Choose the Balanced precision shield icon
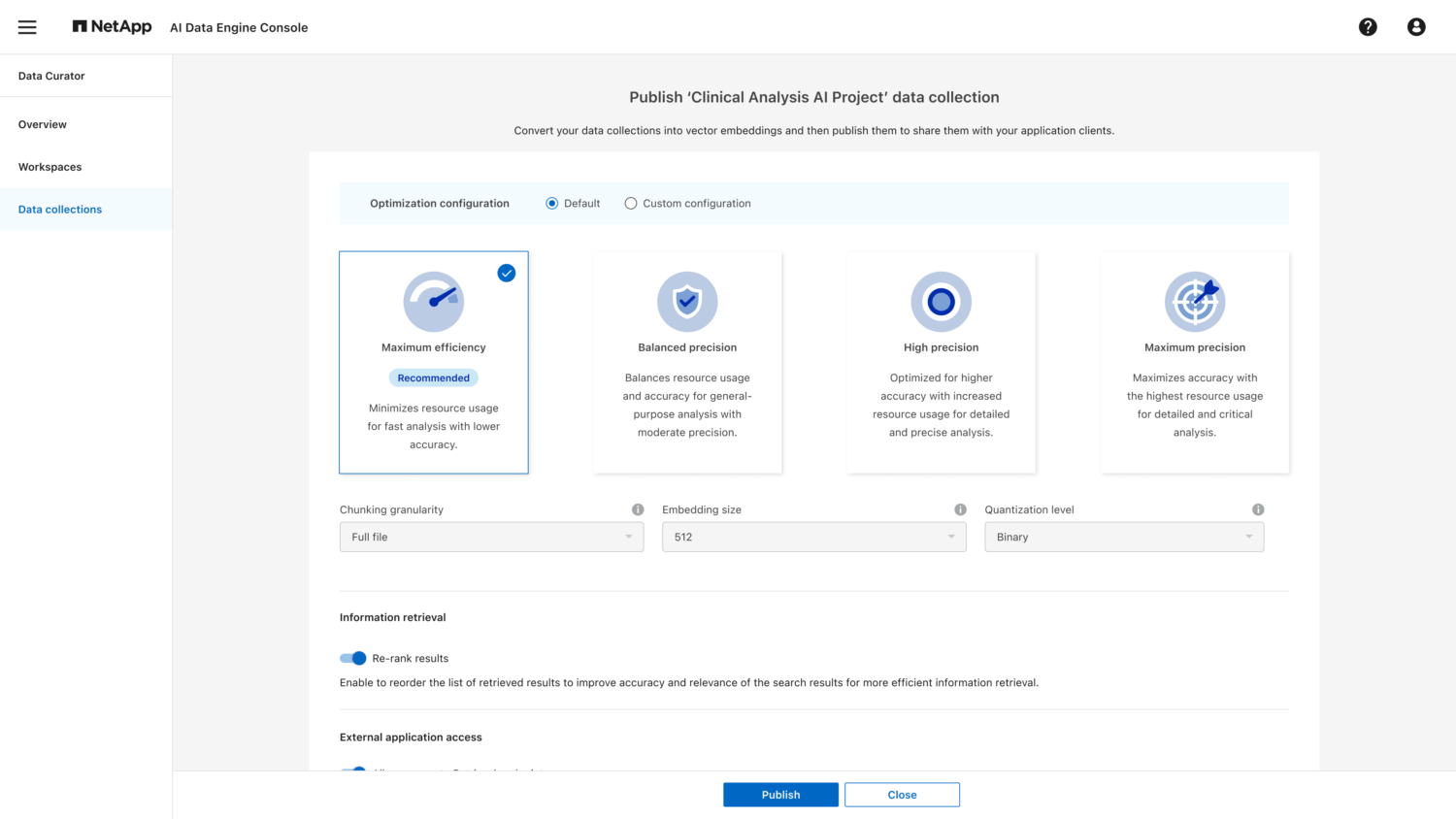Screen dimensions: 1456x819 [x=687, y=302]
